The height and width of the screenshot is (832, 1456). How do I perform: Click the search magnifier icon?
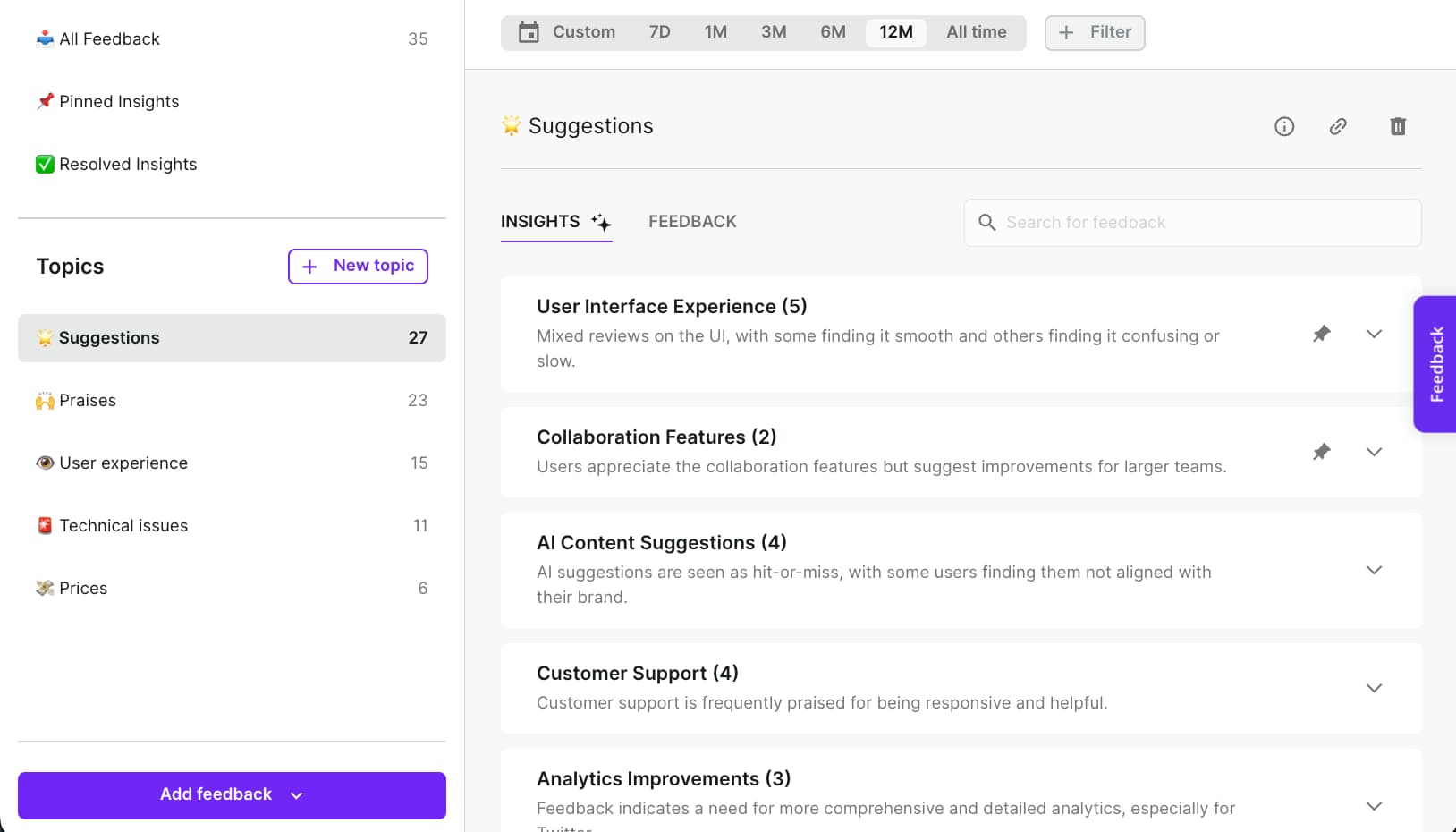[986, 222]
